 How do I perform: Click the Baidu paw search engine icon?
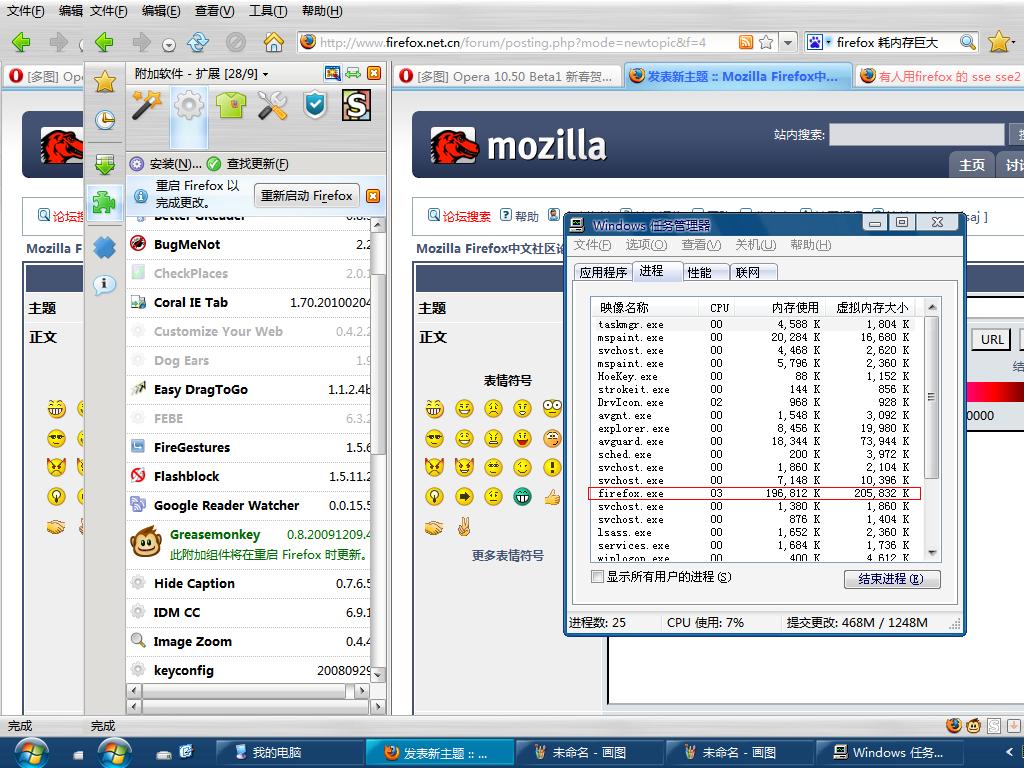(815, 42)
